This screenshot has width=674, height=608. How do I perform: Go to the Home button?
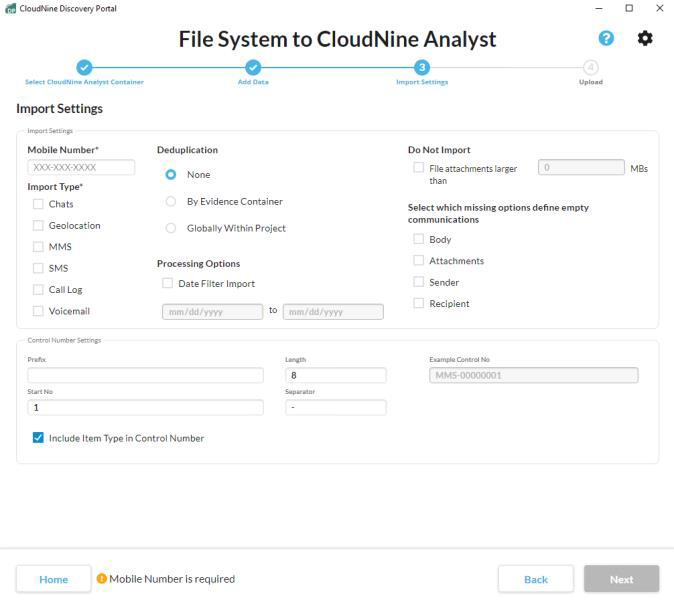pyautogui.click(x=53, y=579)
